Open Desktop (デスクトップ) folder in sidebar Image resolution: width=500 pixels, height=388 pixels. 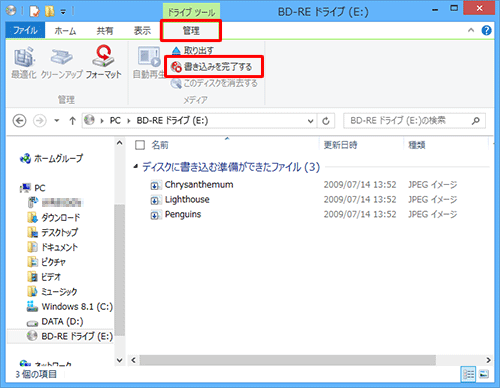coord(53,232)
